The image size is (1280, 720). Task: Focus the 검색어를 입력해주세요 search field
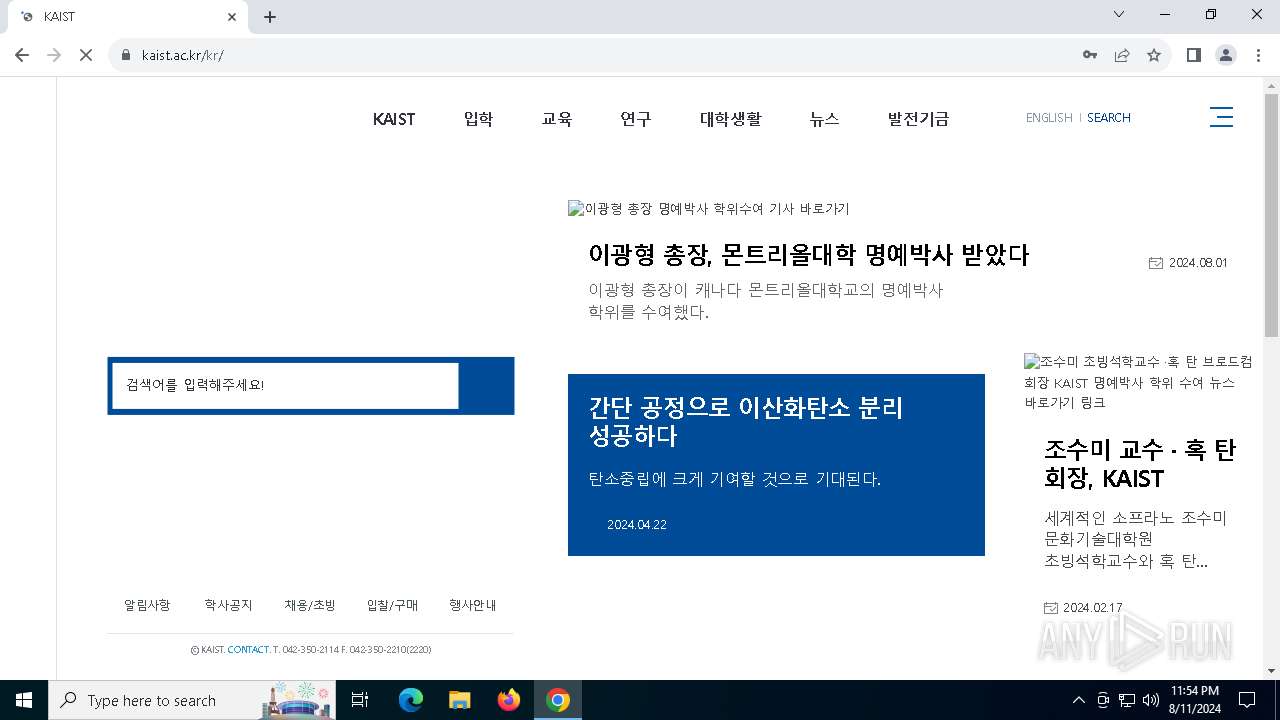(x=285, y=386)
